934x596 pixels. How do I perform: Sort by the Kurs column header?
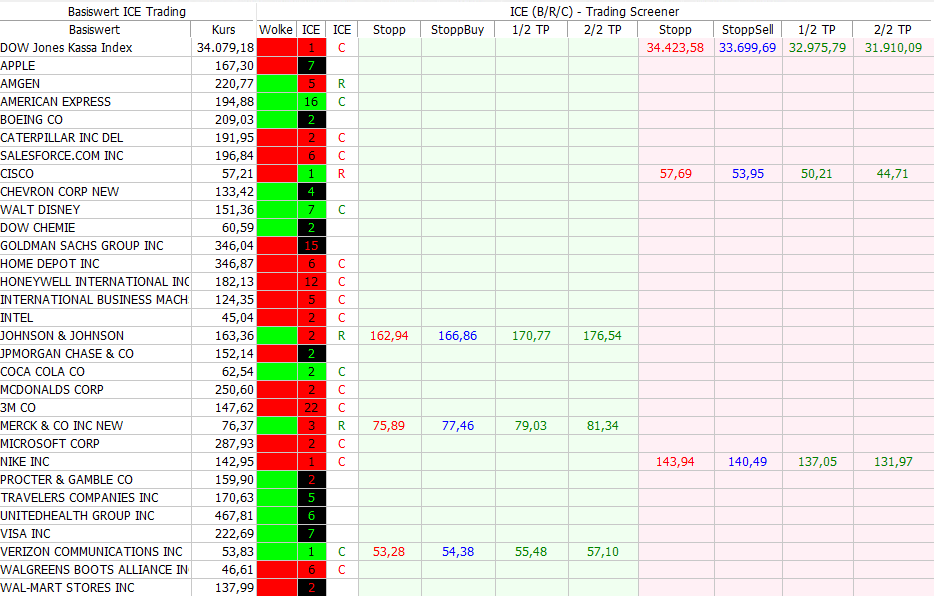coord(223,30)
